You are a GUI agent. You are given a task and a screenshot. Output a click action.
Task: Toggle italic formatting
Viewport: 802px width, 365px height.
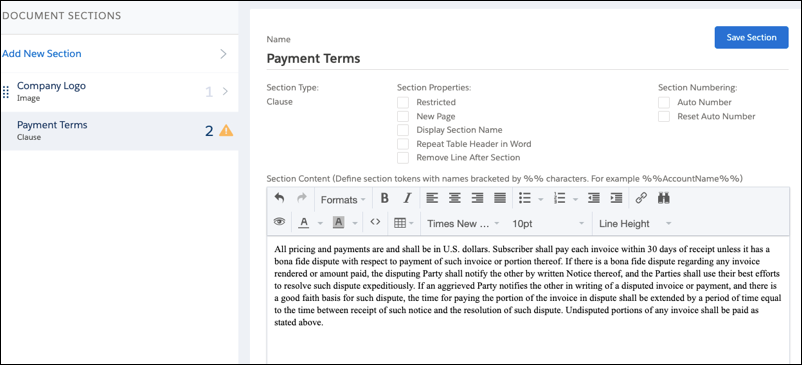pyautogui.click(x=407, y=198)
